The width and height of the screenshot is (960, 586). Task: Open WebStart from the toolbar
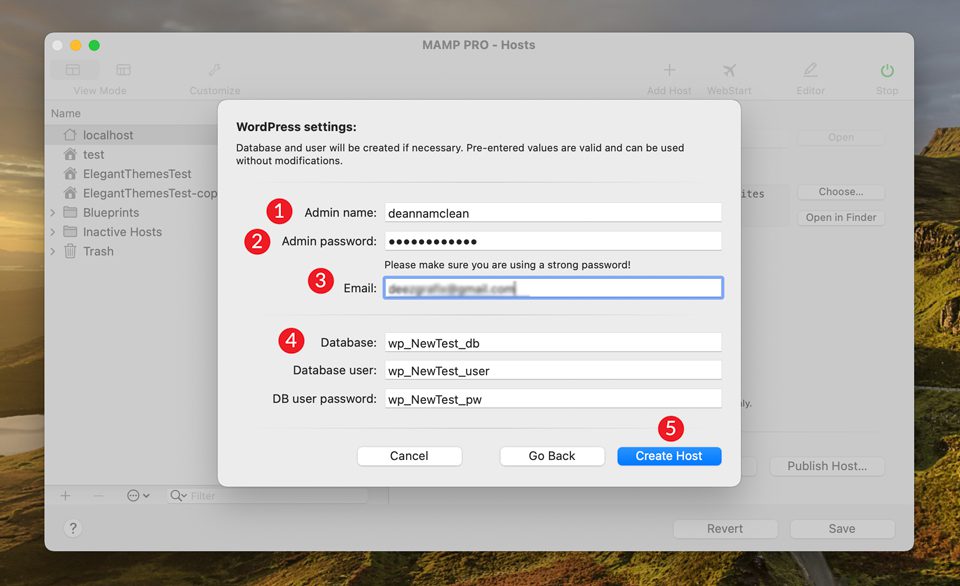pos(729,70)
